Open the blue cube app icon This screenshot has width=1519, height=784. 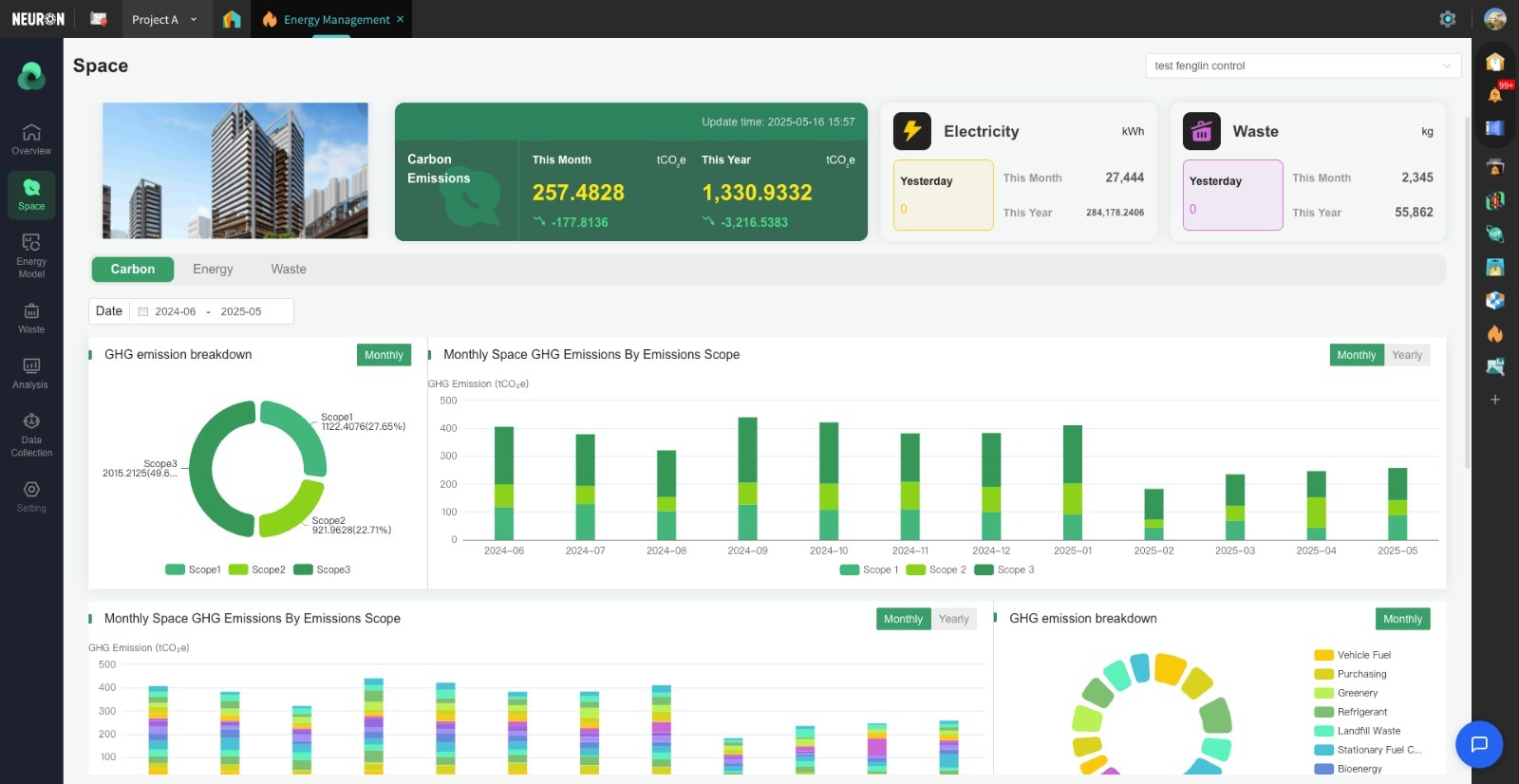coord(1495,300)
